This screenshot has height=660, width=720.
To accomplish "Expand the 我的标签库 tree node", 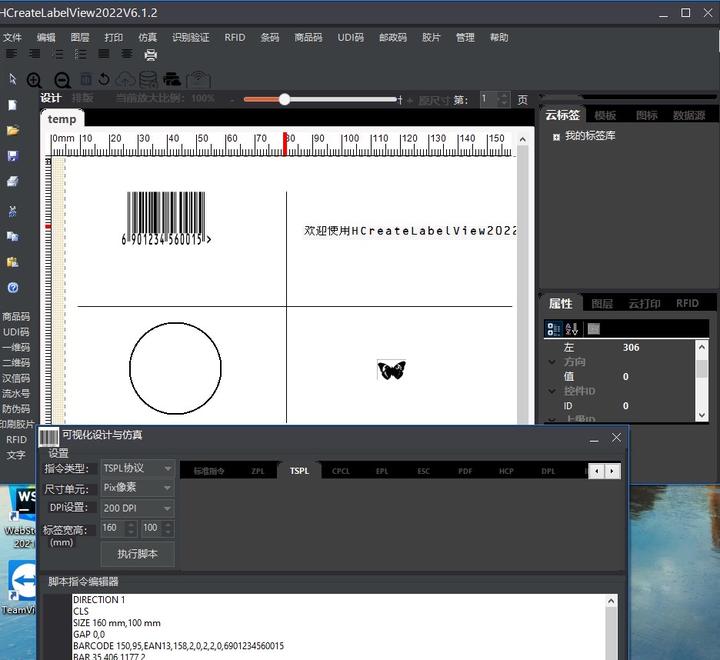I will 556,136.
